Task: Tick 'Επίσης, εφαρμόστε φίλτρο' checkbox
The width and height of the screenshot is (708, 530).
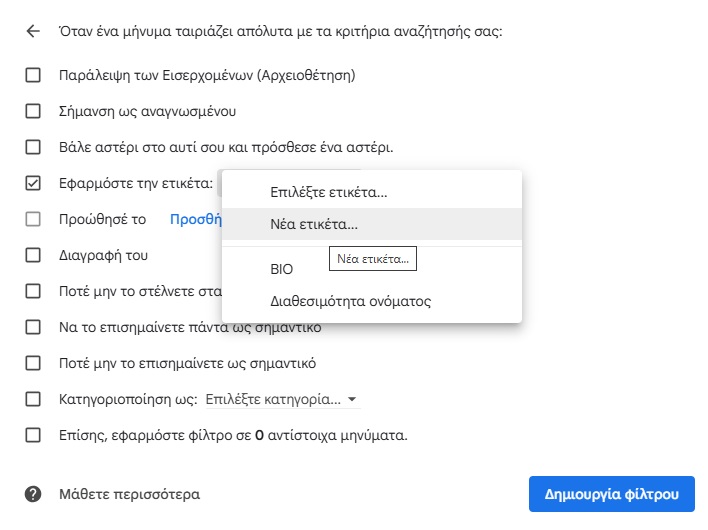Action: [x=33, y=436]
